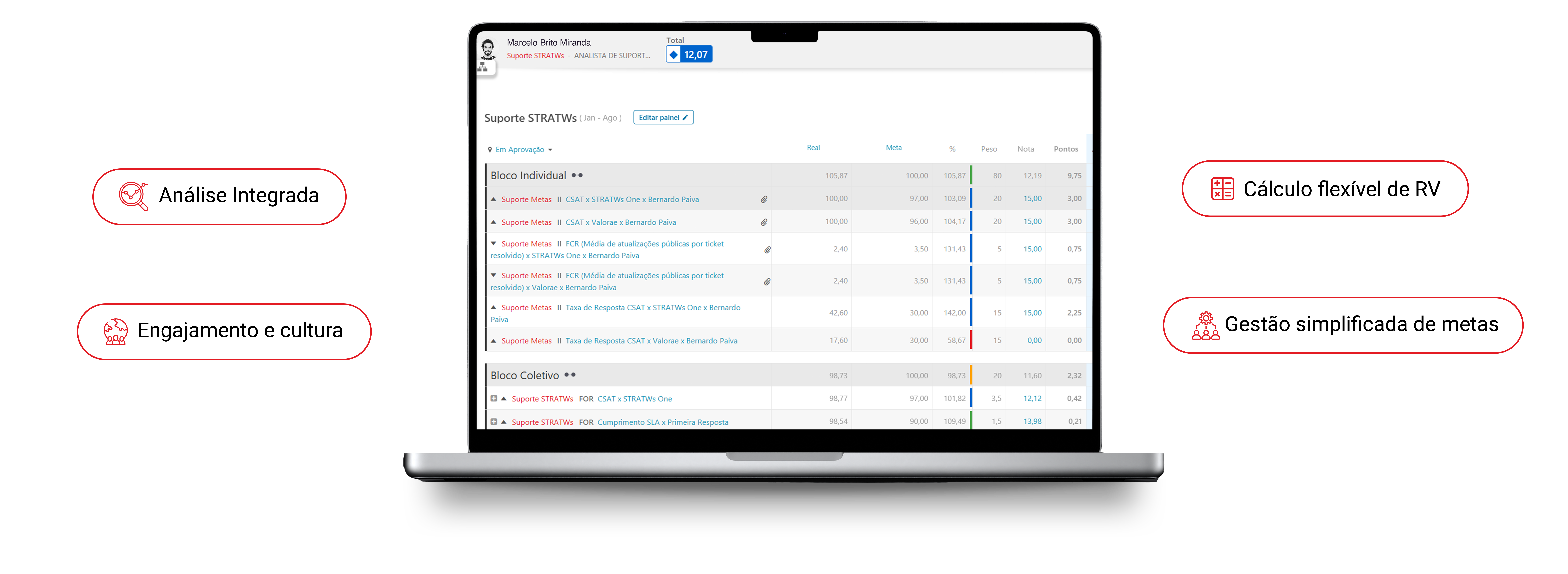Click Marcelo Brito Miranda's avatar picture
1568x574 pixels.
pyautogui.click(x=488, y=49)
